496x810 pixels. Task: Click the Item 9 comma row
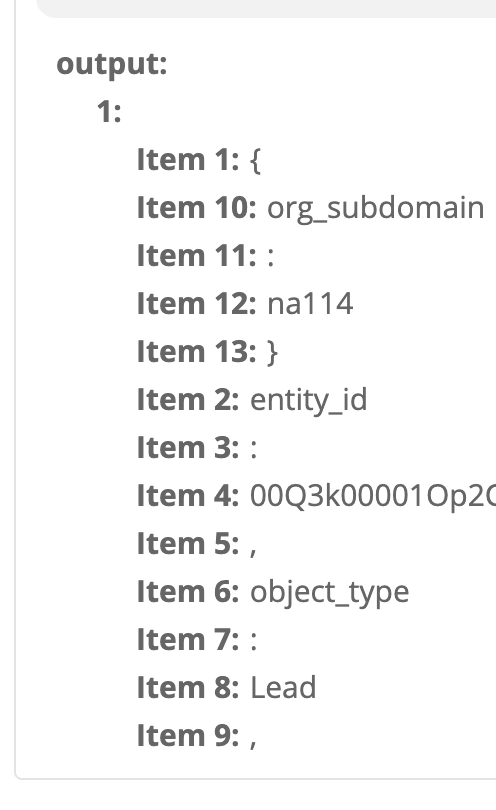pyautogui.click(x=197, y=736)
